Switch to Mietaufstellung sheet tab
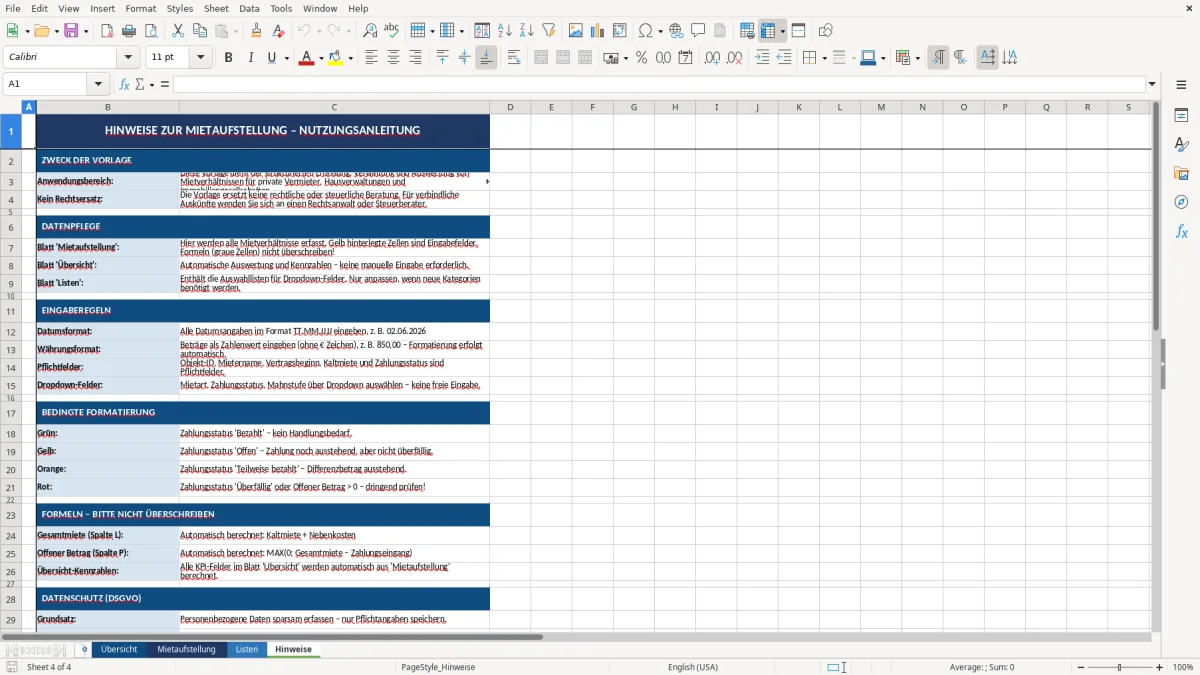The image size is (1200, 675). [186, 649]
